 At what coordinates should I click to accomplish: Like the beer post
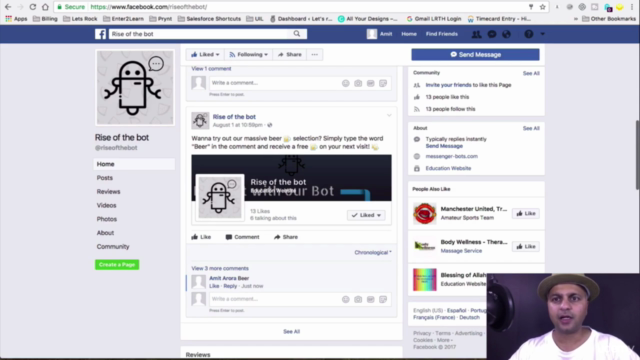coord(201,237)
